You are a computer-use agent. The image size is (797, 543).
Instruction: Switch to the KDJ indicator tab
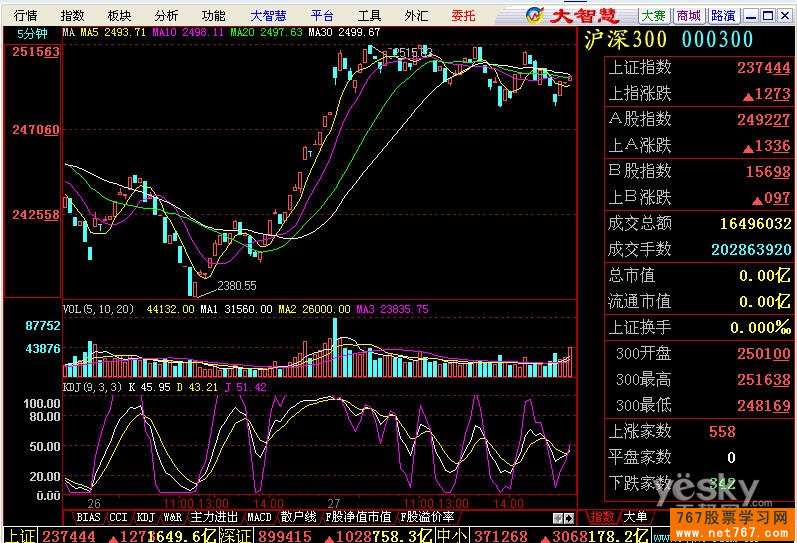[x=145, y=517]
